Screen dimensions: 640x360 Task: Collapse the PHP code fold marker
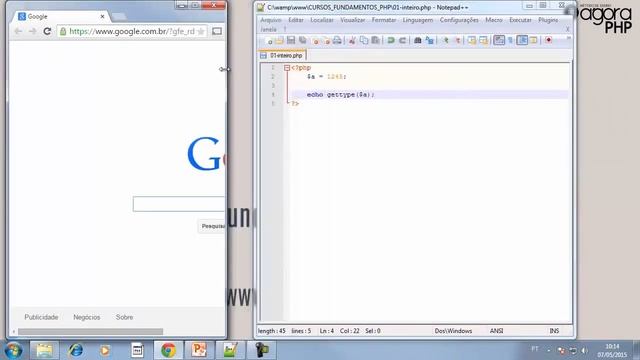287,68
